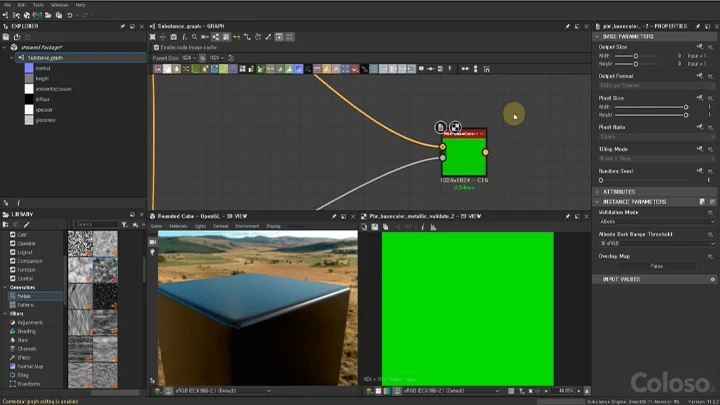Screen dimensions: 720x405
Task: Toggle Enable node image cache checkbox
Action: (156, 47)
